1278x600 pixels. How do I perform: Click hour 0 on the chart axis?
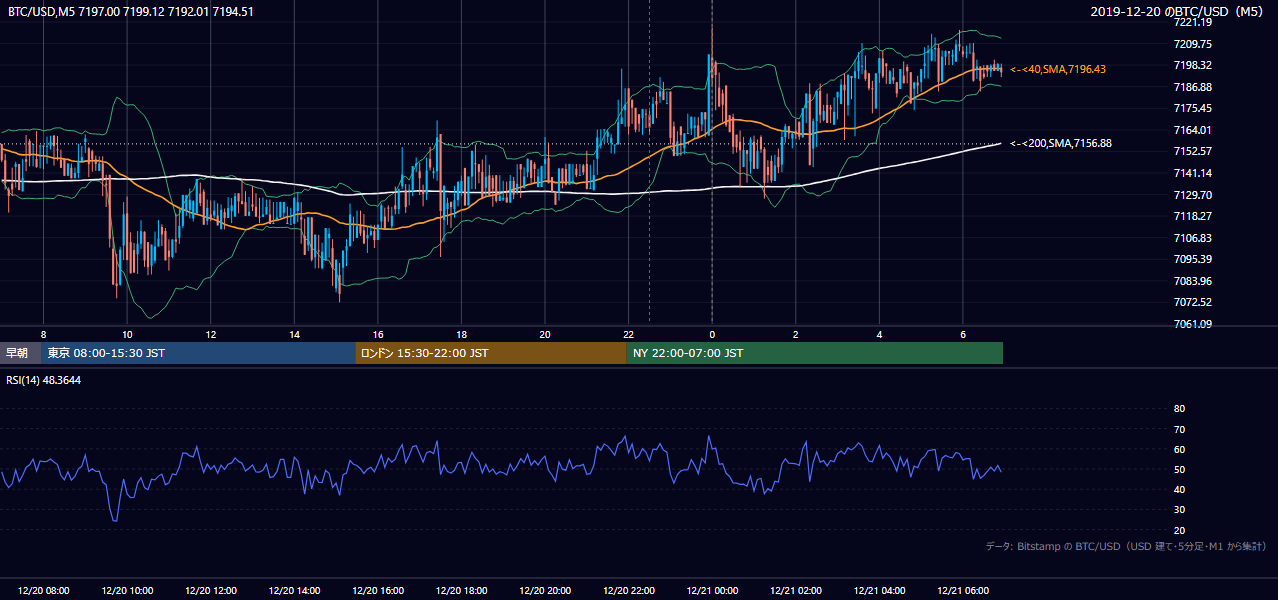pos(712,334)
